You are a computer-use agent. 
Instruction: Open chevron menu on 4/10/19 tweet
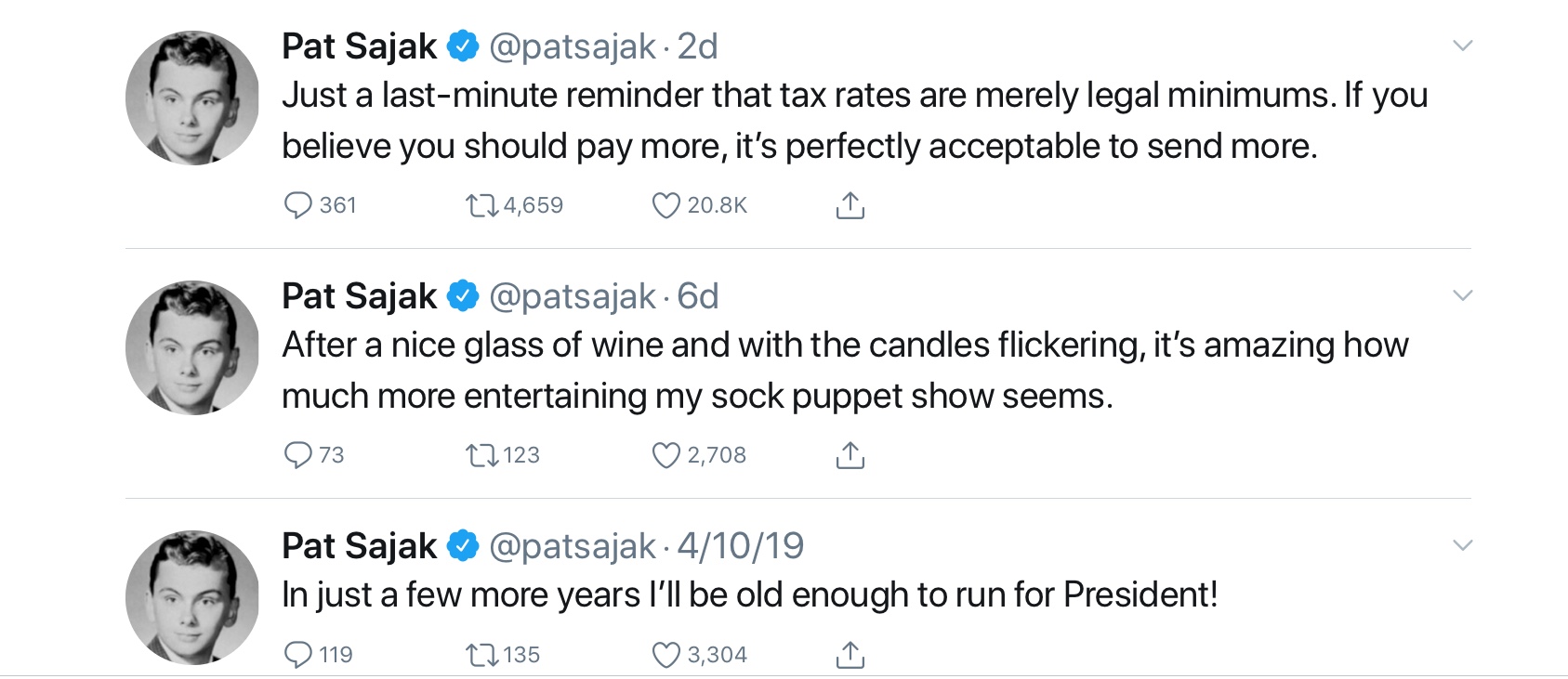[1462, 545]
